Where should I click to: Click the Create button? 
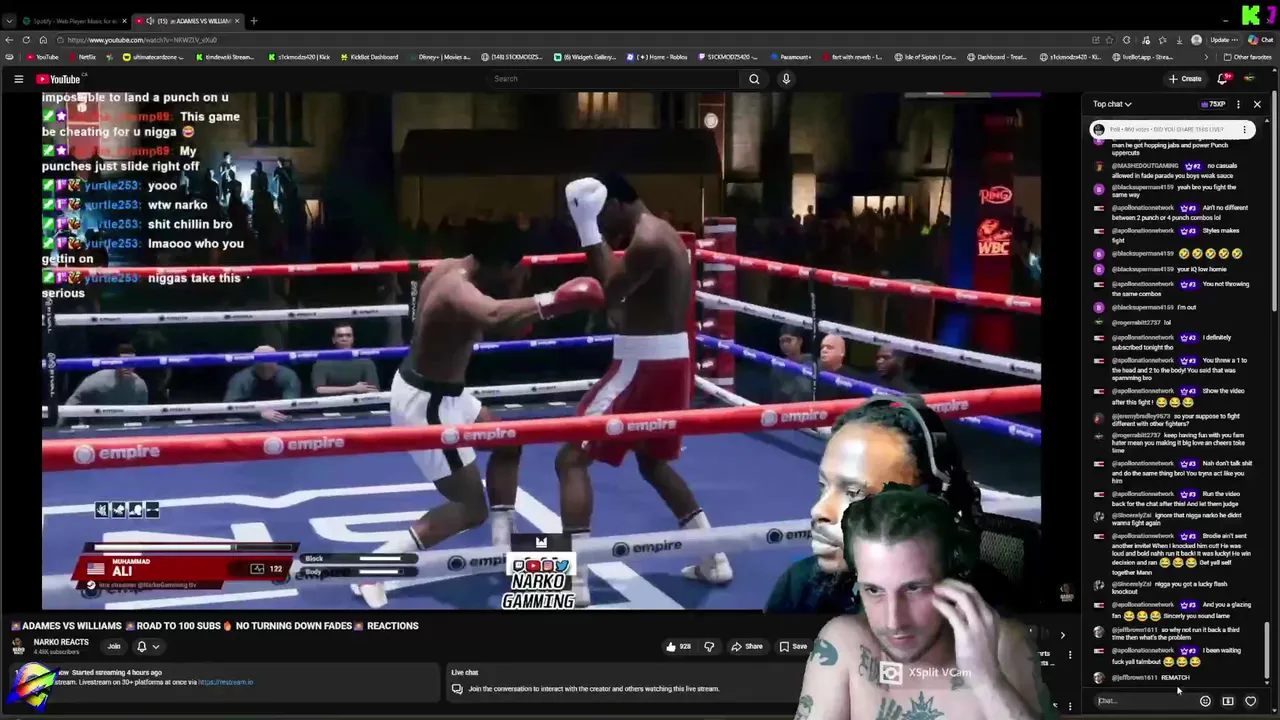coord(1185,79)
